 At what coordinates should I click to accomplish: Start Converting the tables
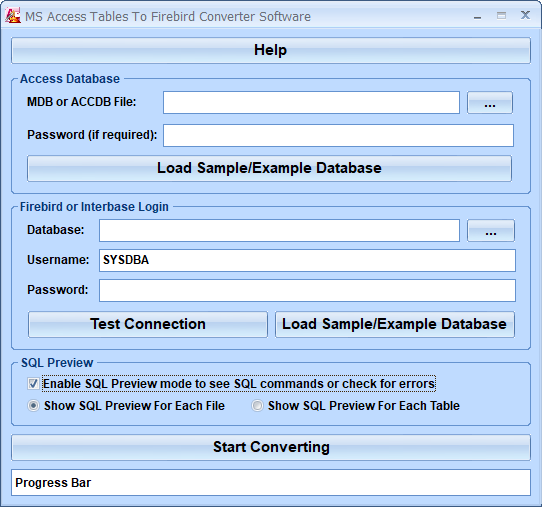coord(271,447)
